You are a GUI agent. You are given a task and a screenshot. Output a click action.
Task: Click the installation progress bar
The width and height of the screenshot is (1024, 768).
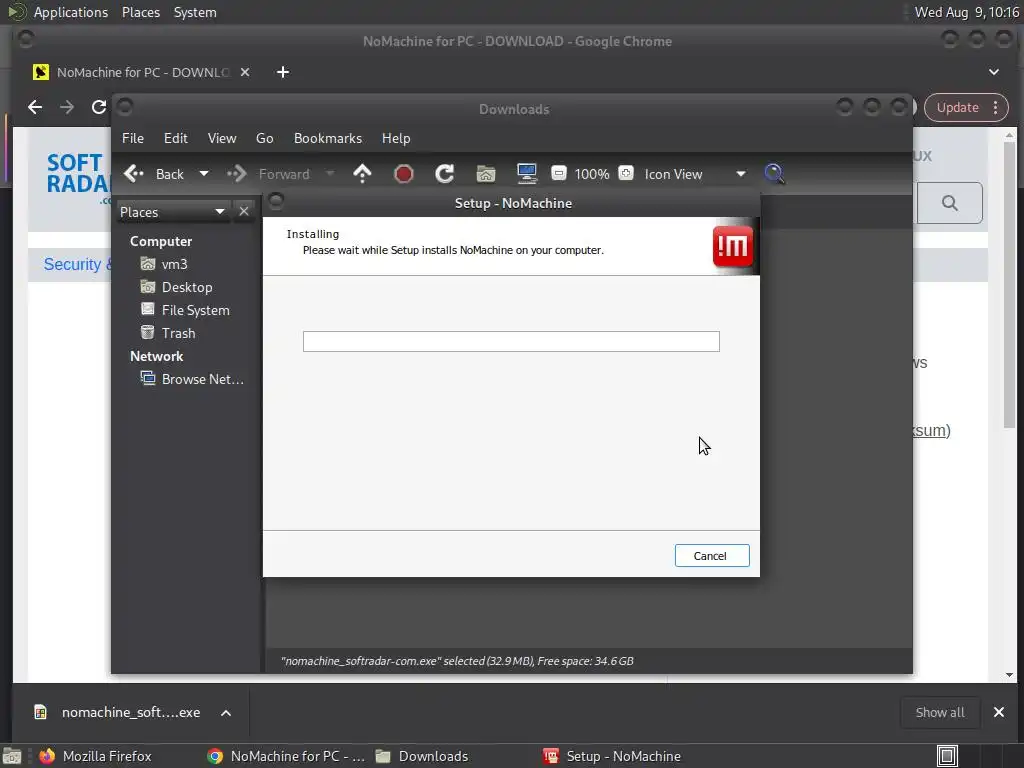pos(511,341)
